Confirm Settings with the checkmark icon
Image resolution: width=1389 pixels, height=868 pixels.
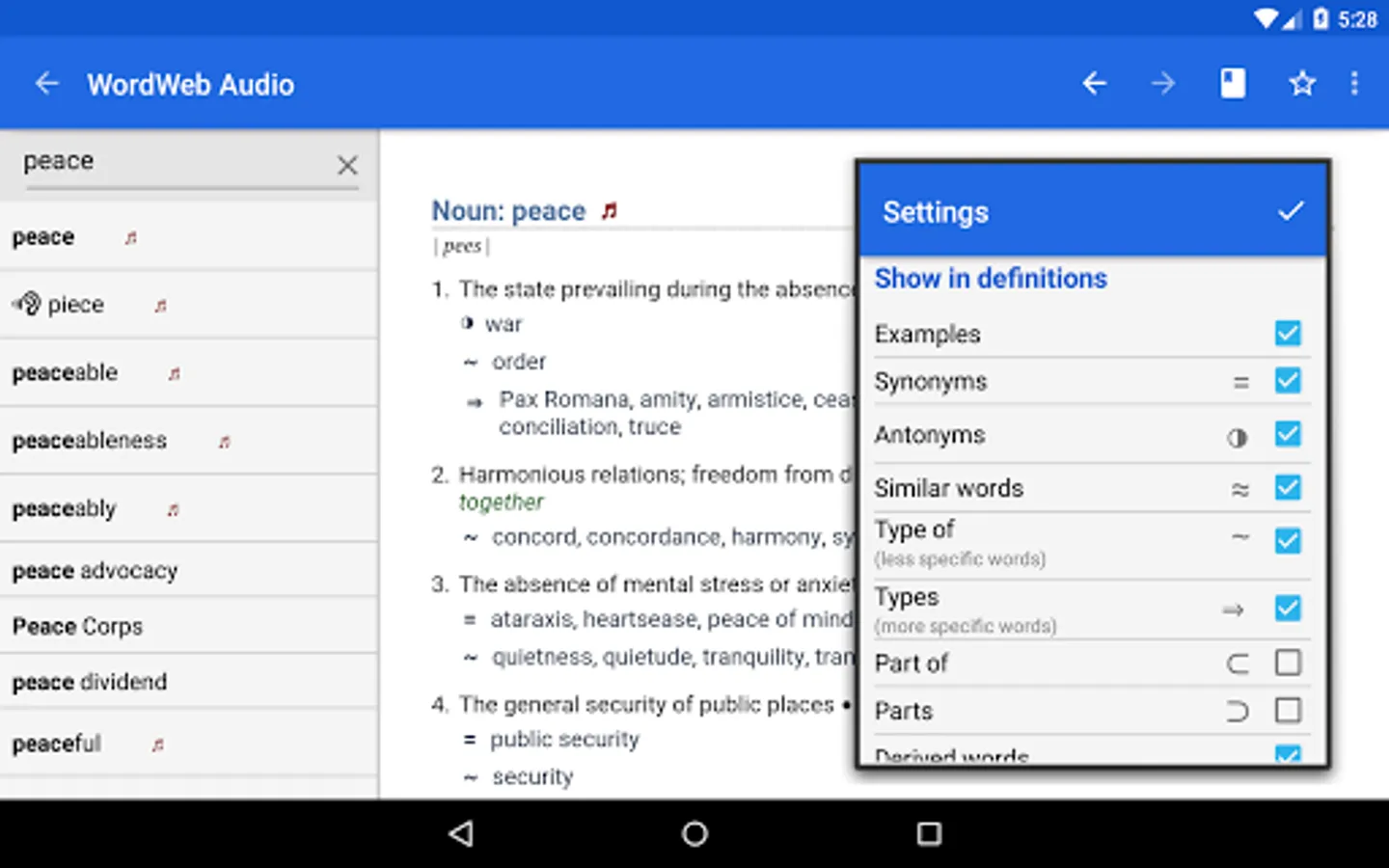1291,211
